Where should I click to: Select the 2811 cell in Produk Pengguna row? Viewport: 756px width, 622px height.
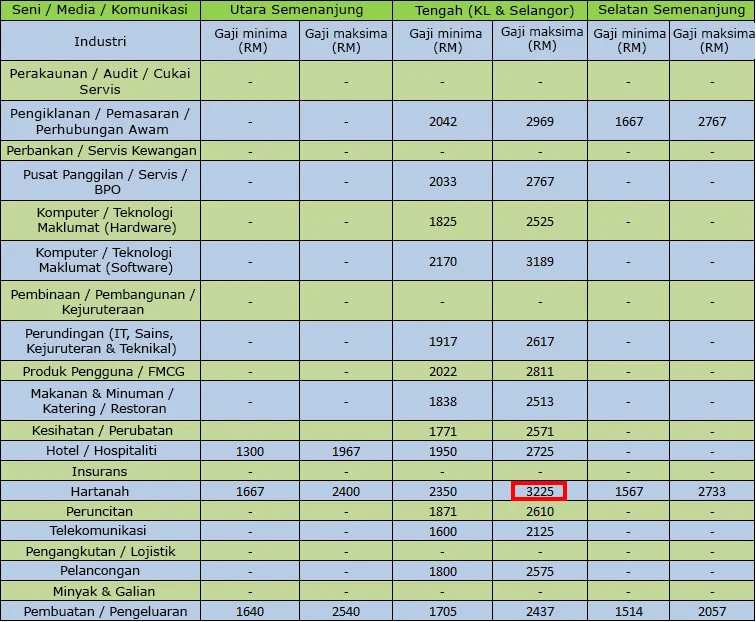539,371
